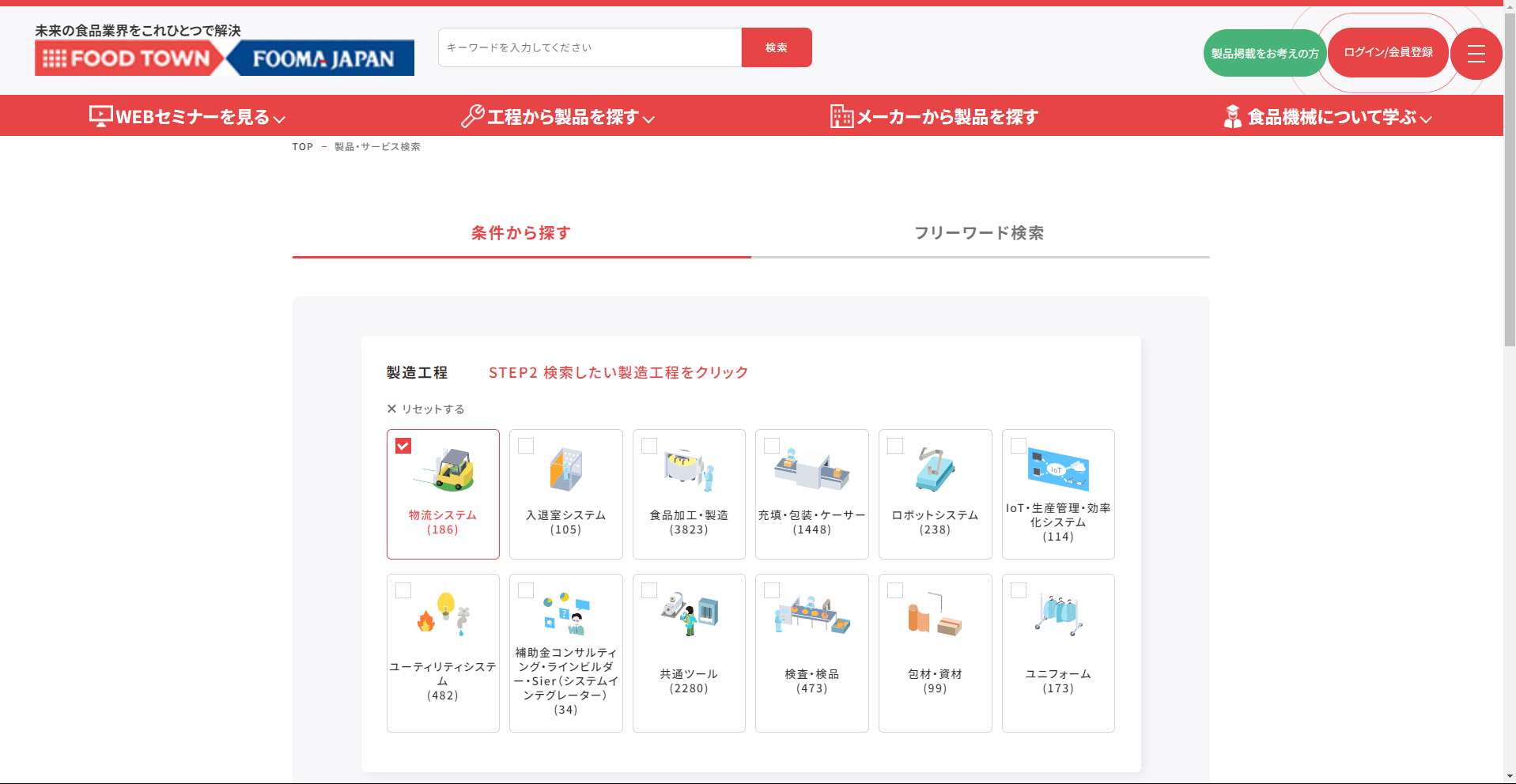The width and height of the screenshot is (1516, 784).
Task: Click the ユニフォーム (173) label
Action: click(1058, 681)
